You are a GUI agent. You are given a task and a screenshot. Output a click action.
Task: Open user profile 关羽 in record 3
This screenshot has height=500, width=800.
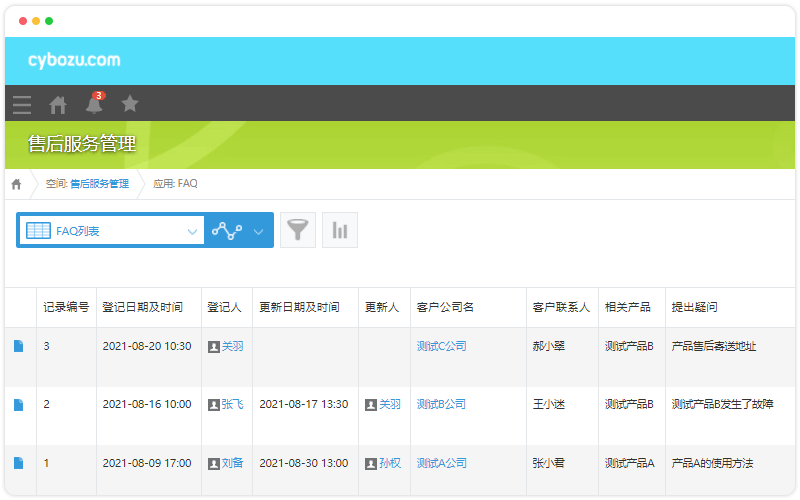[231, 347]
